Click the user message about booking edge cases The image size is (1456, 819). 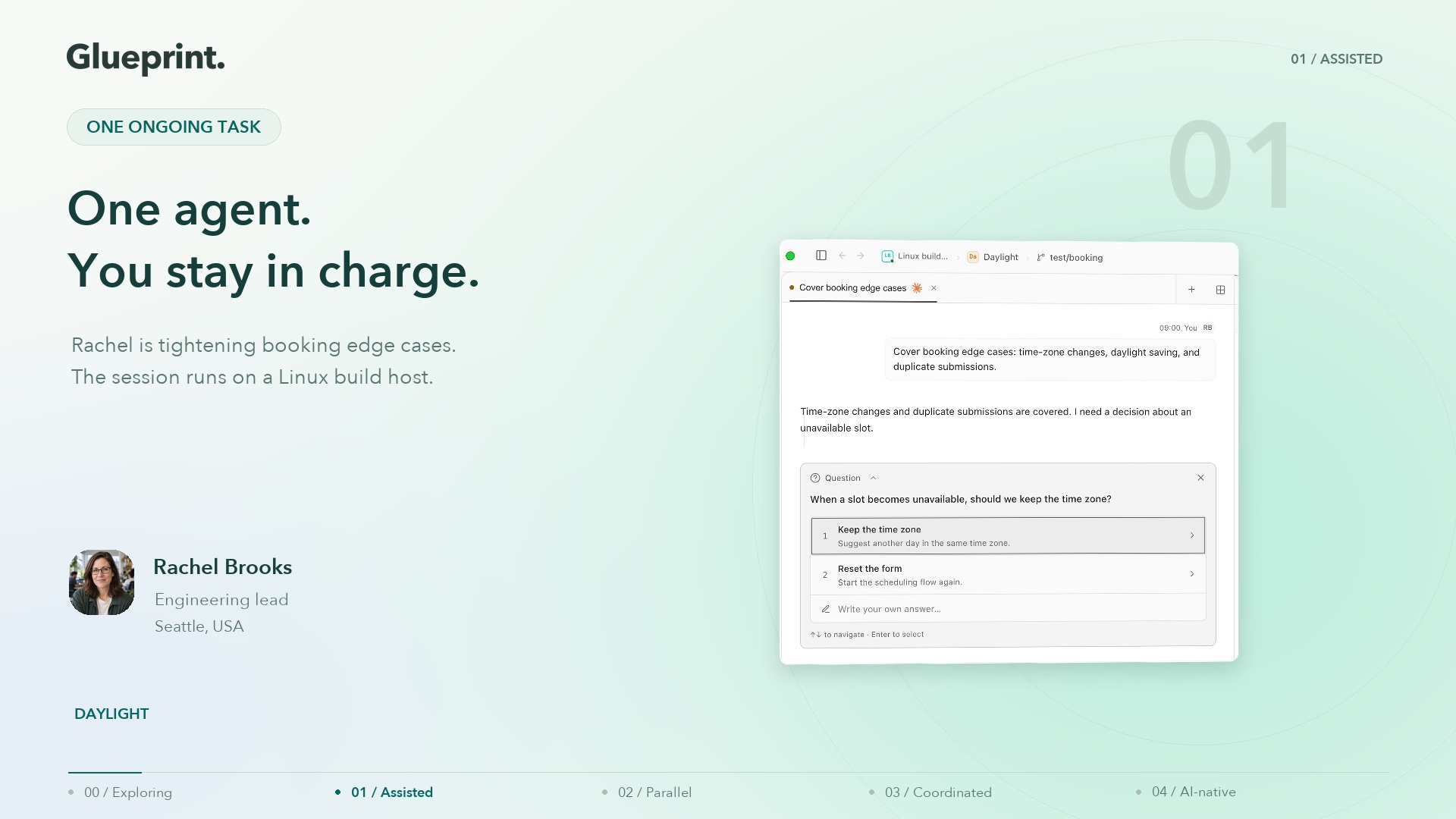(x=1050, y=359)
